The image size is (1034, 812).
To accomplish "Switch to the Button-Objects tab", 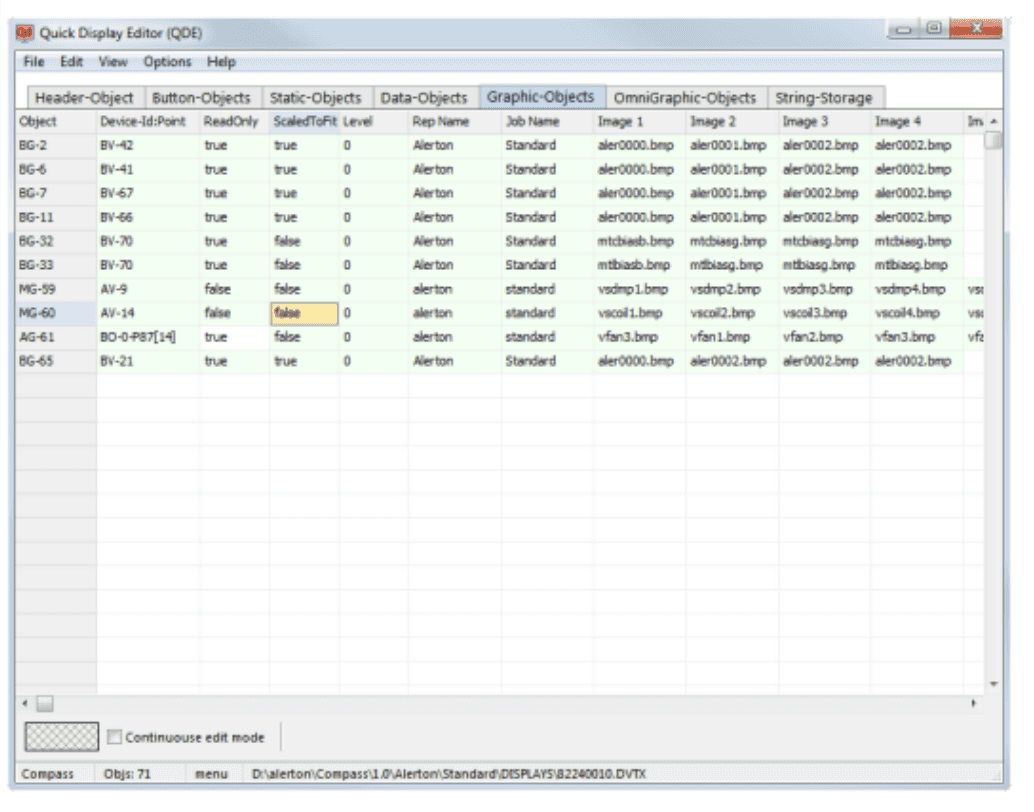I will 201,98.
